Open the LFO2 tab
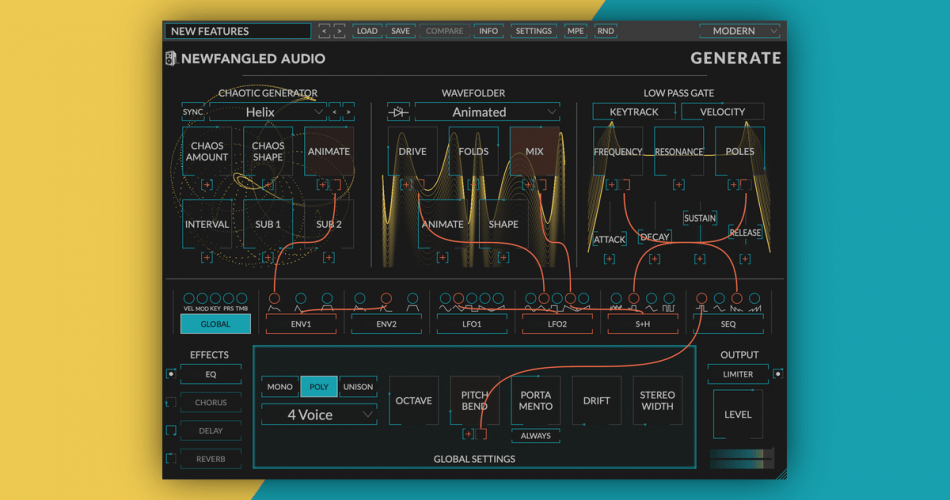950x500 pixels. click(557, 324)
